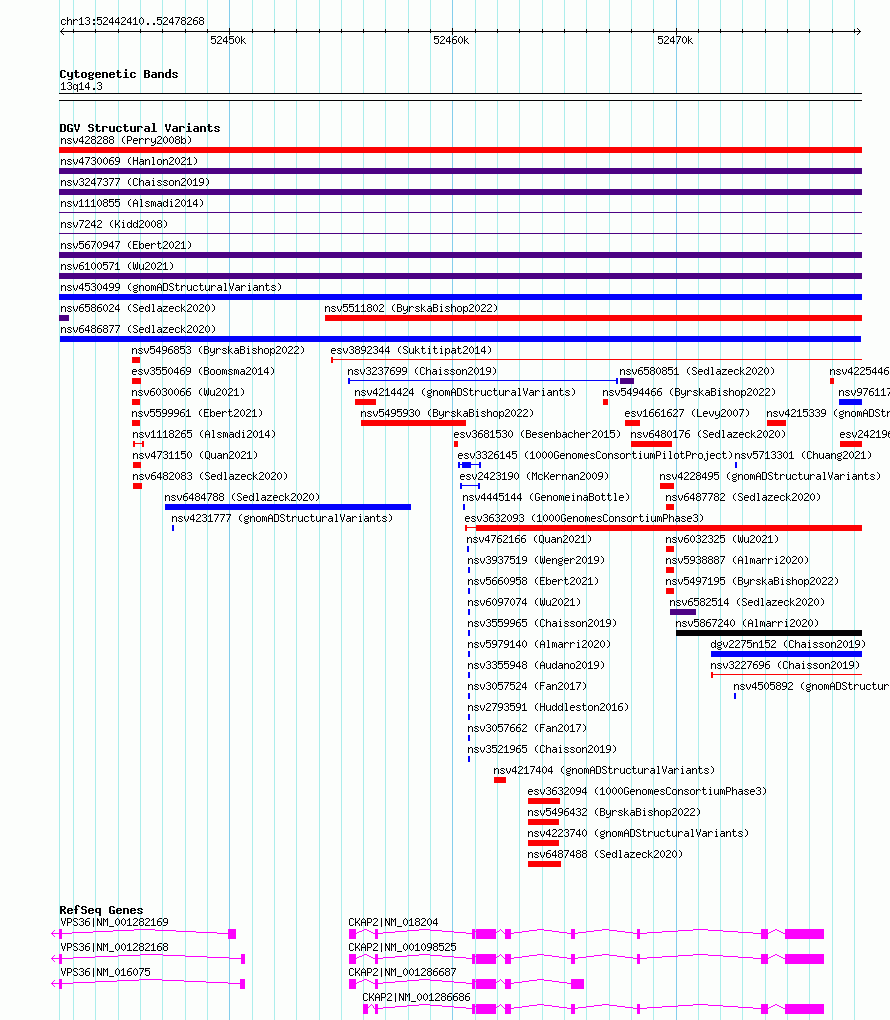The image size is (890, 1020).
Task: Click nsv5495930 (ByrskaBishop2022) label
Action: (x=447, y=413)
